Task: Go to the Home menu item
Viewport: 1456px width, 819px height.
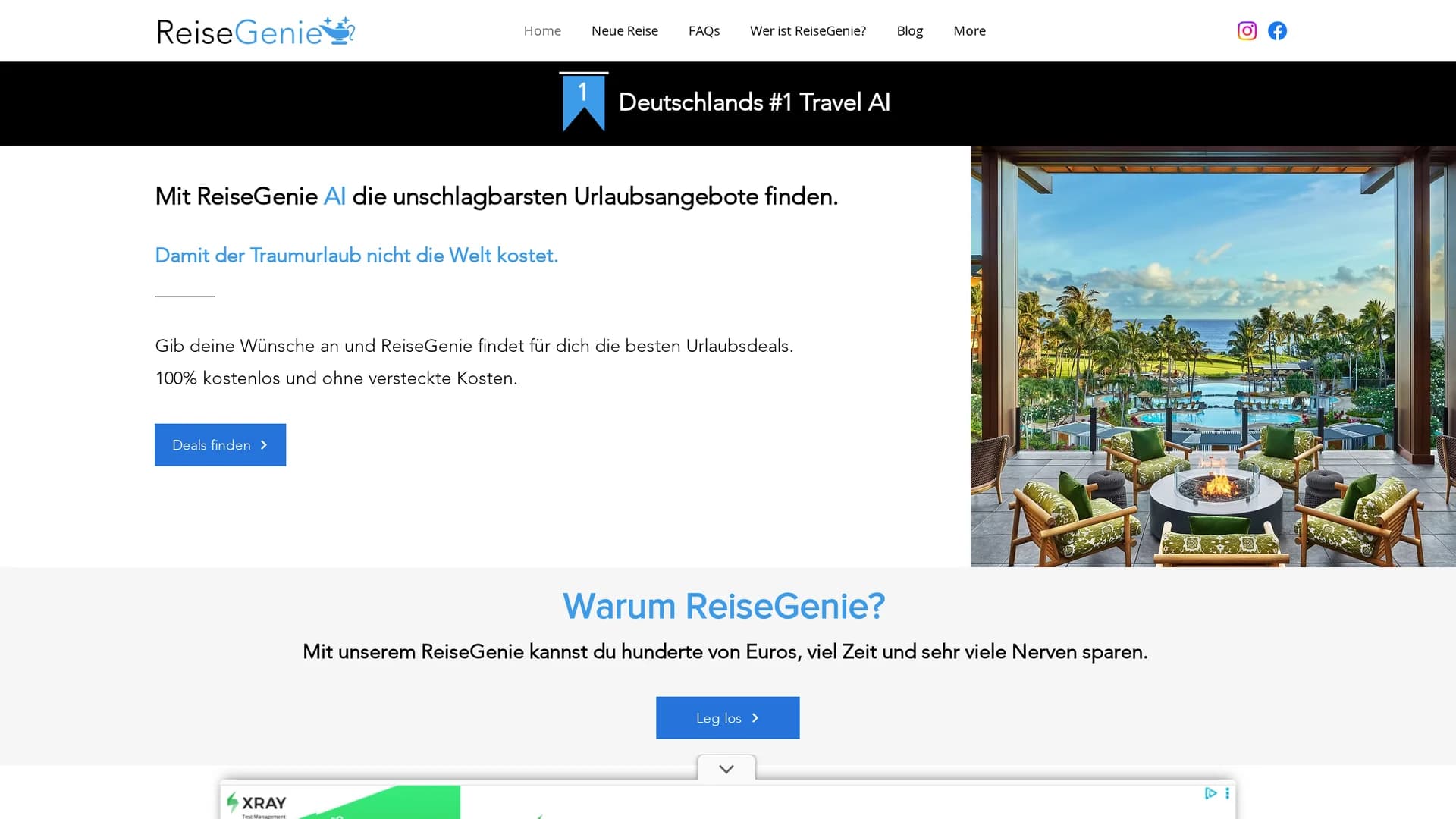Action: click(x=542, y=31)
